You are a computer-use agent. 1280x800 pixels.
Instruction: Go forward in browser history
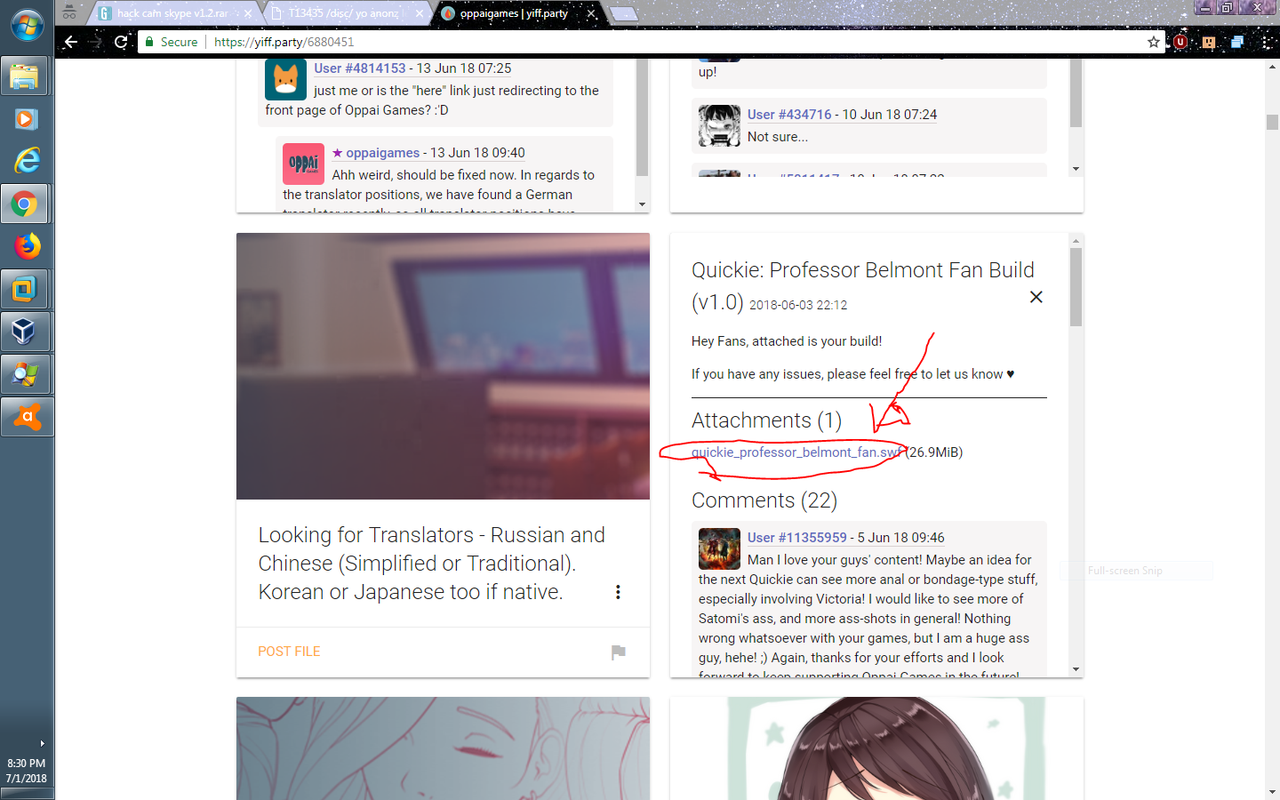click(x=96, y=42)
